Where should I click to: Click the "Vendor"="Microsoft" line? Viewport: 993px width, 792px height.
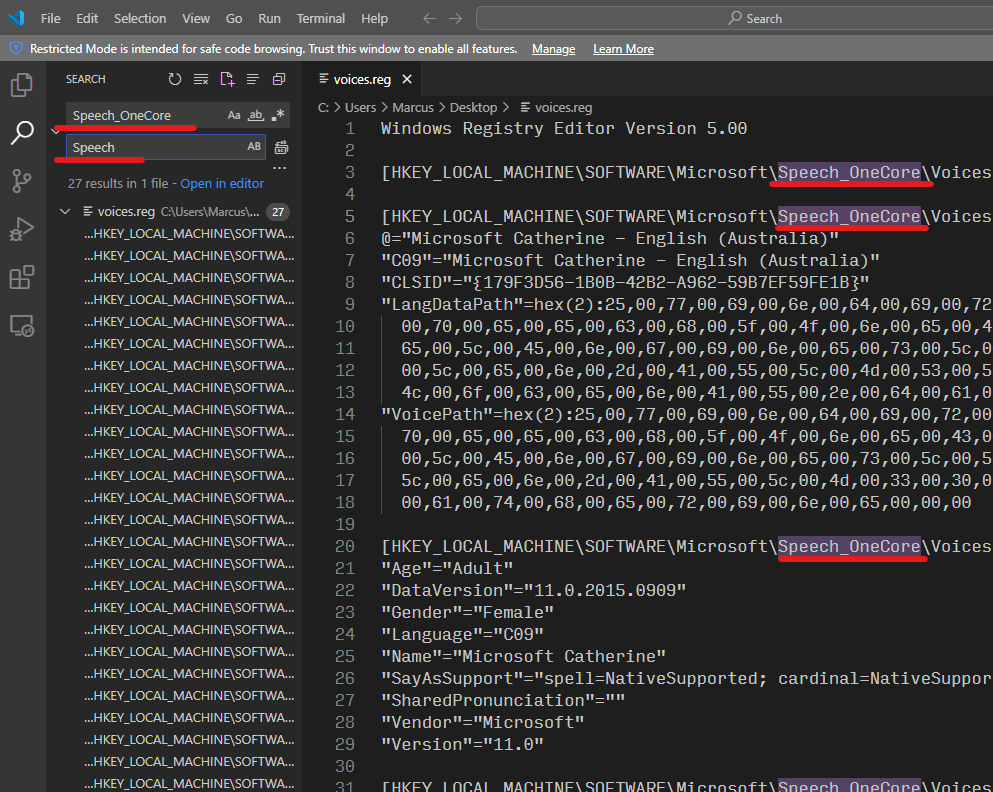483,722
